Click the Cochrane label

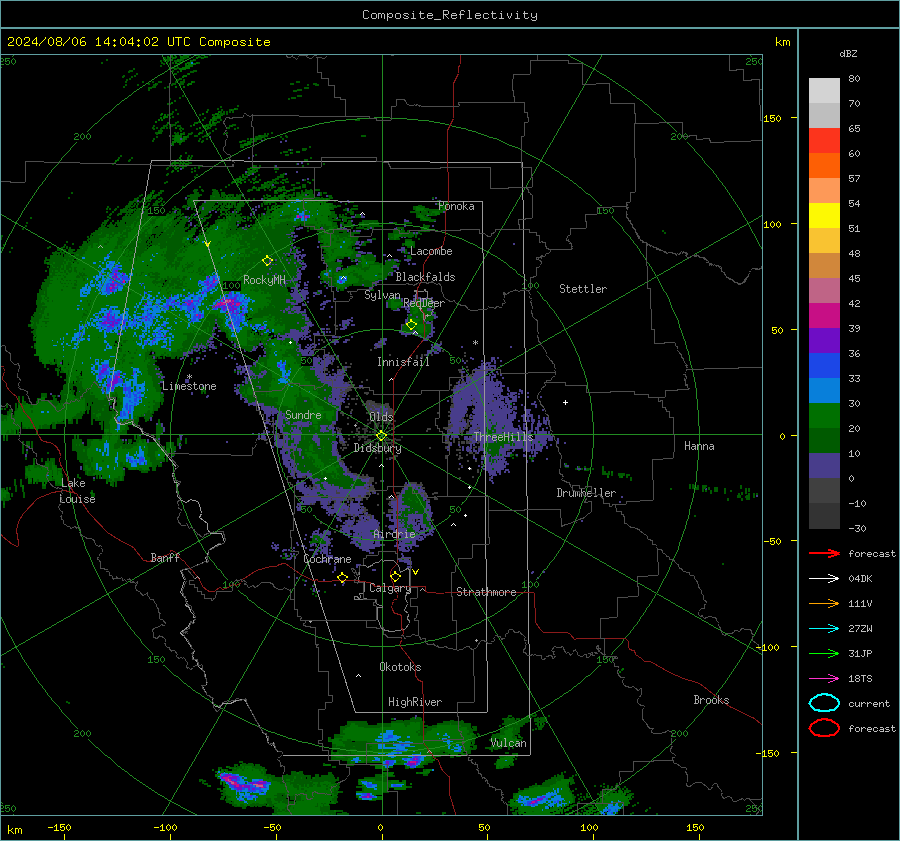[327, 559]
